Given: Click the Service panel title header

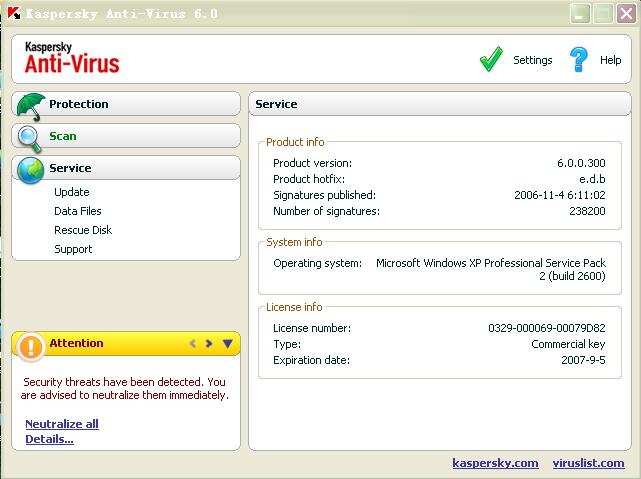Looking at the screenshot, I should click(440, 104).
